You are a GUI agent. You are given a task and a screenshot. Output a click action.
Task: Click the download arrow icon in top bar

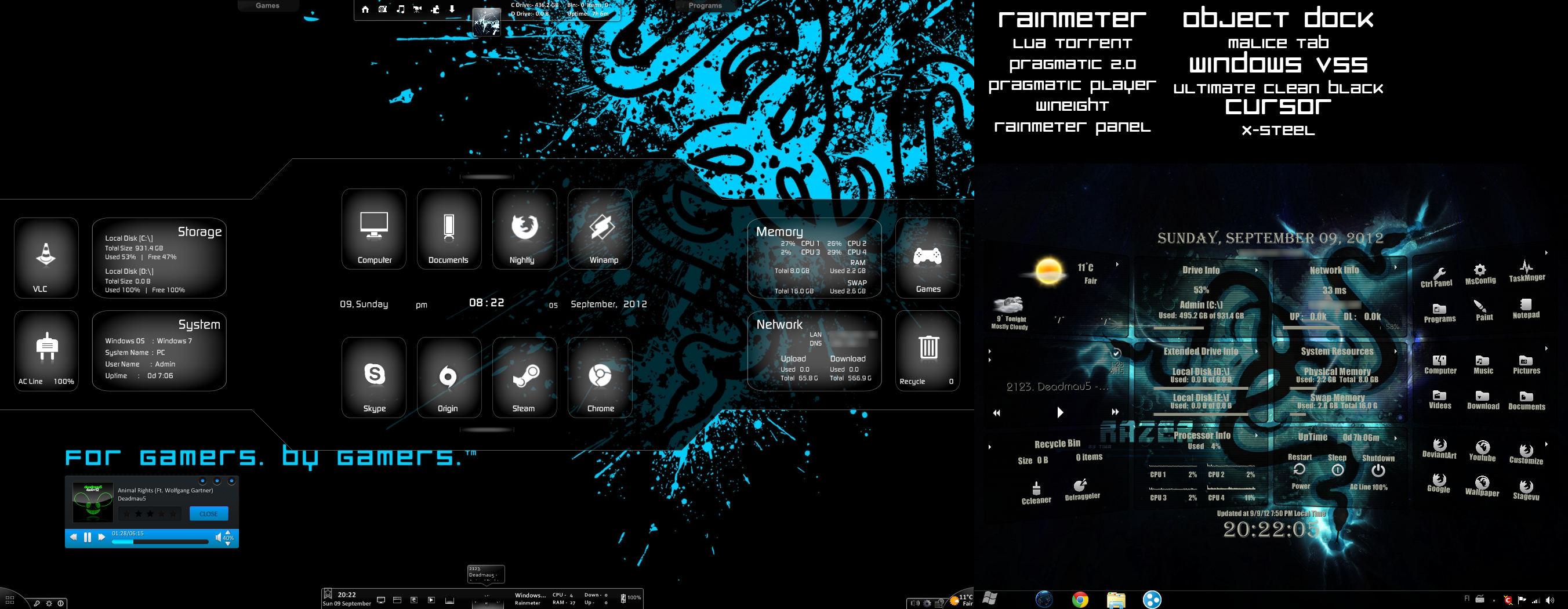click(x=452, y=9)
